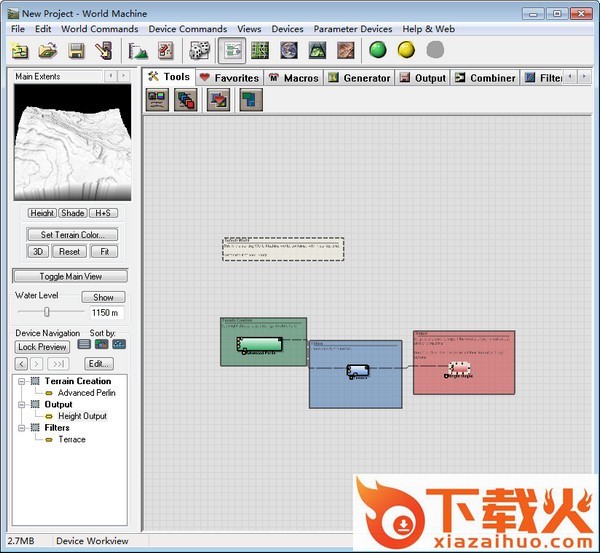Switch preview to H+S mode

pyautogui.click(x=103, y=213)
